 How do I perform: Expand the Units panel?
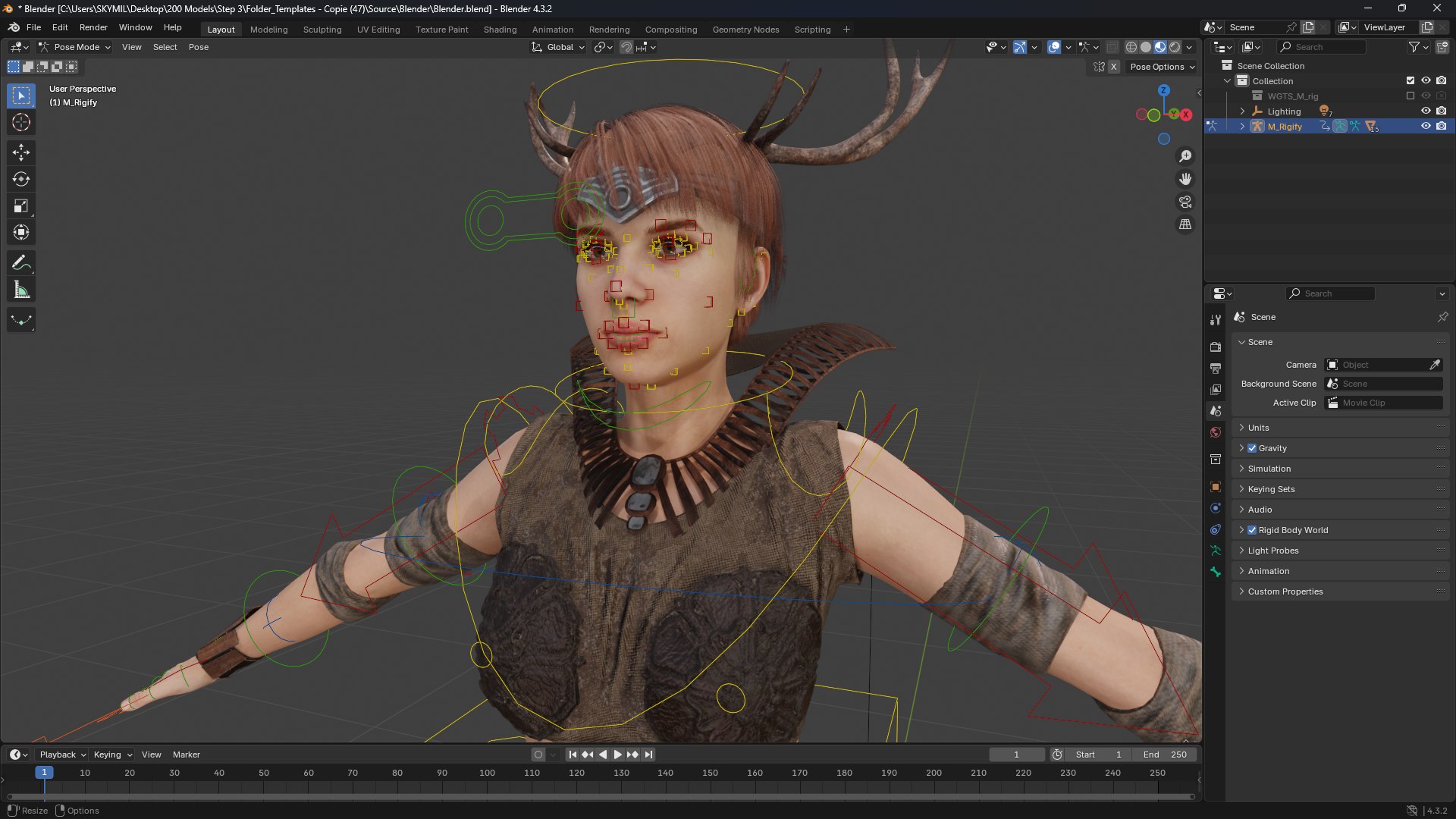click(x=1340, y=428)
